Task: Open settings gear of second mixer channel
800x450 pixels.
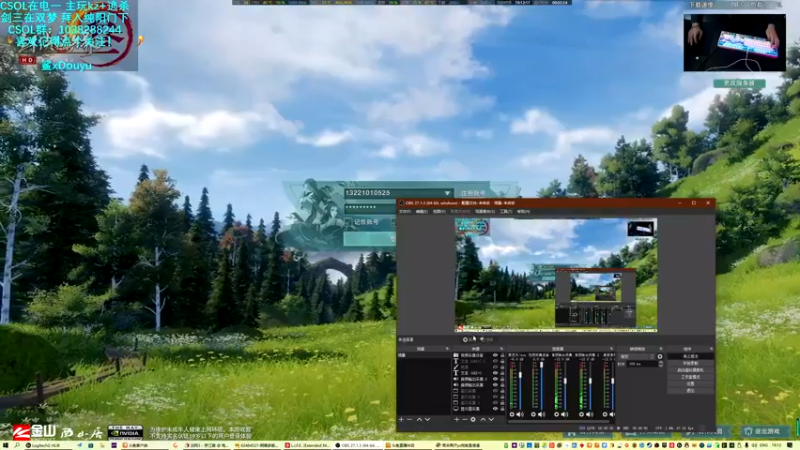Action: point(534,414)
